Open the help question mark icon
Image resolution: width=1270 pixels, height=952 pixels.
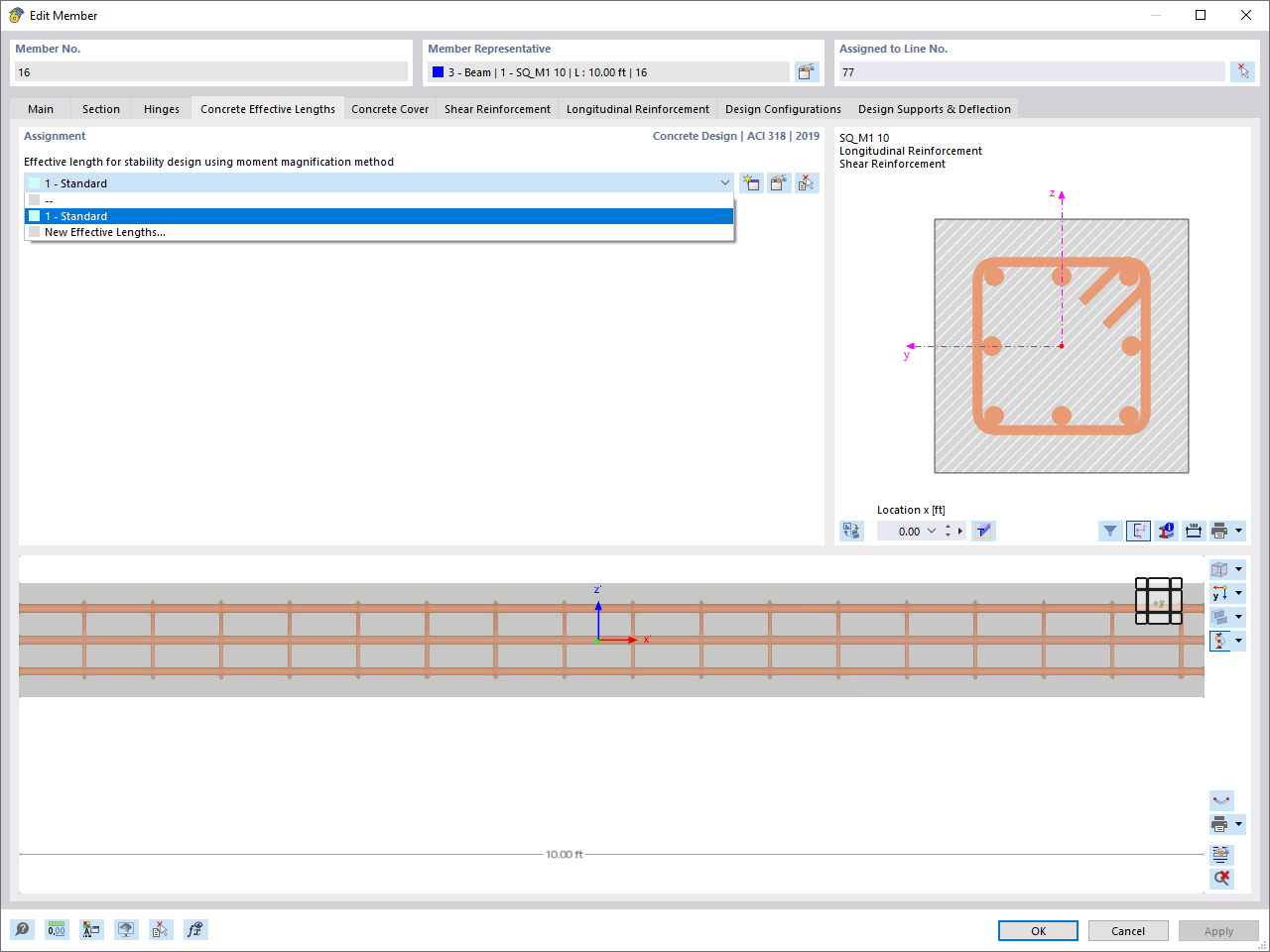[21, 929]
